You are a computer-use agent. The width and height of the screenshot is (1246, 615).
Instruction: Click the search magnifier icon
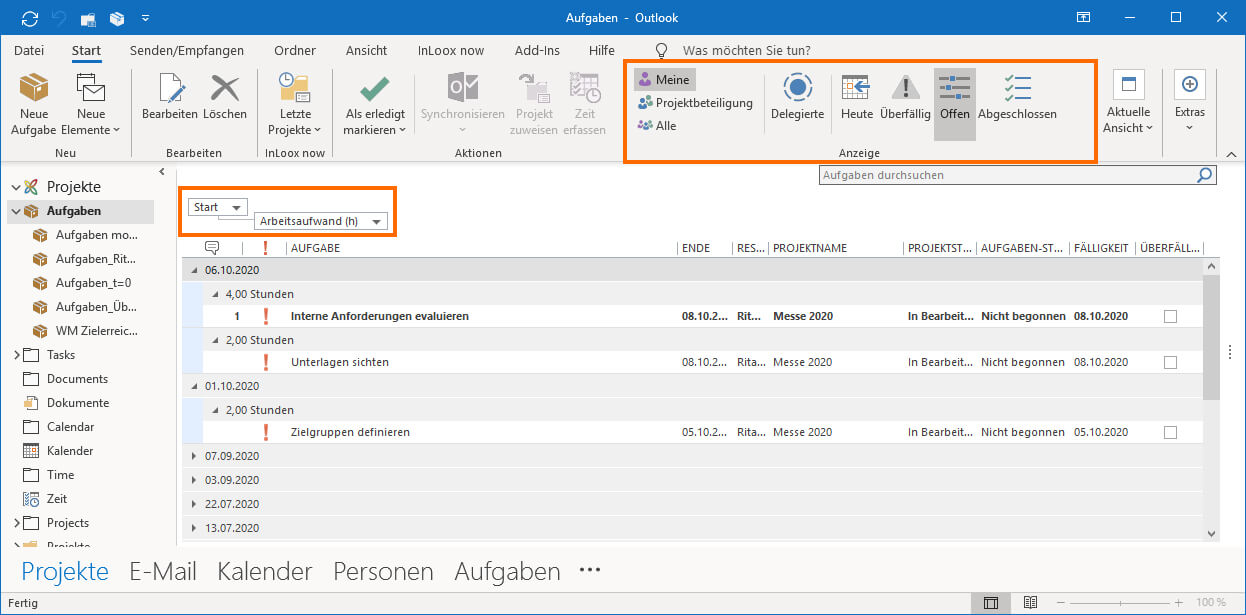(x=1206, y=175)
